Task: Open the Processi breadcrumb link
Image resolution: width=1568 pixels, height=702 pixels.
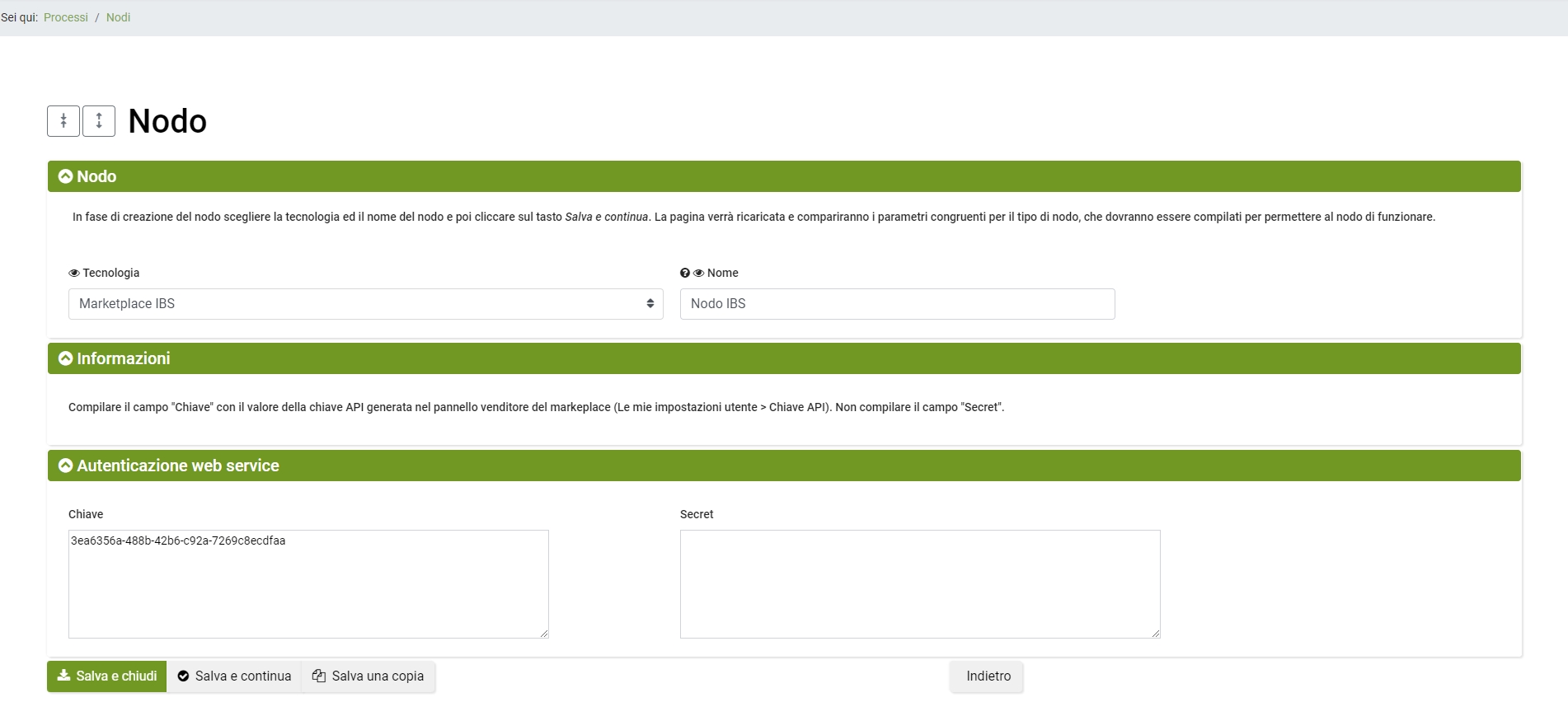Action: click(x=66, y=17)
